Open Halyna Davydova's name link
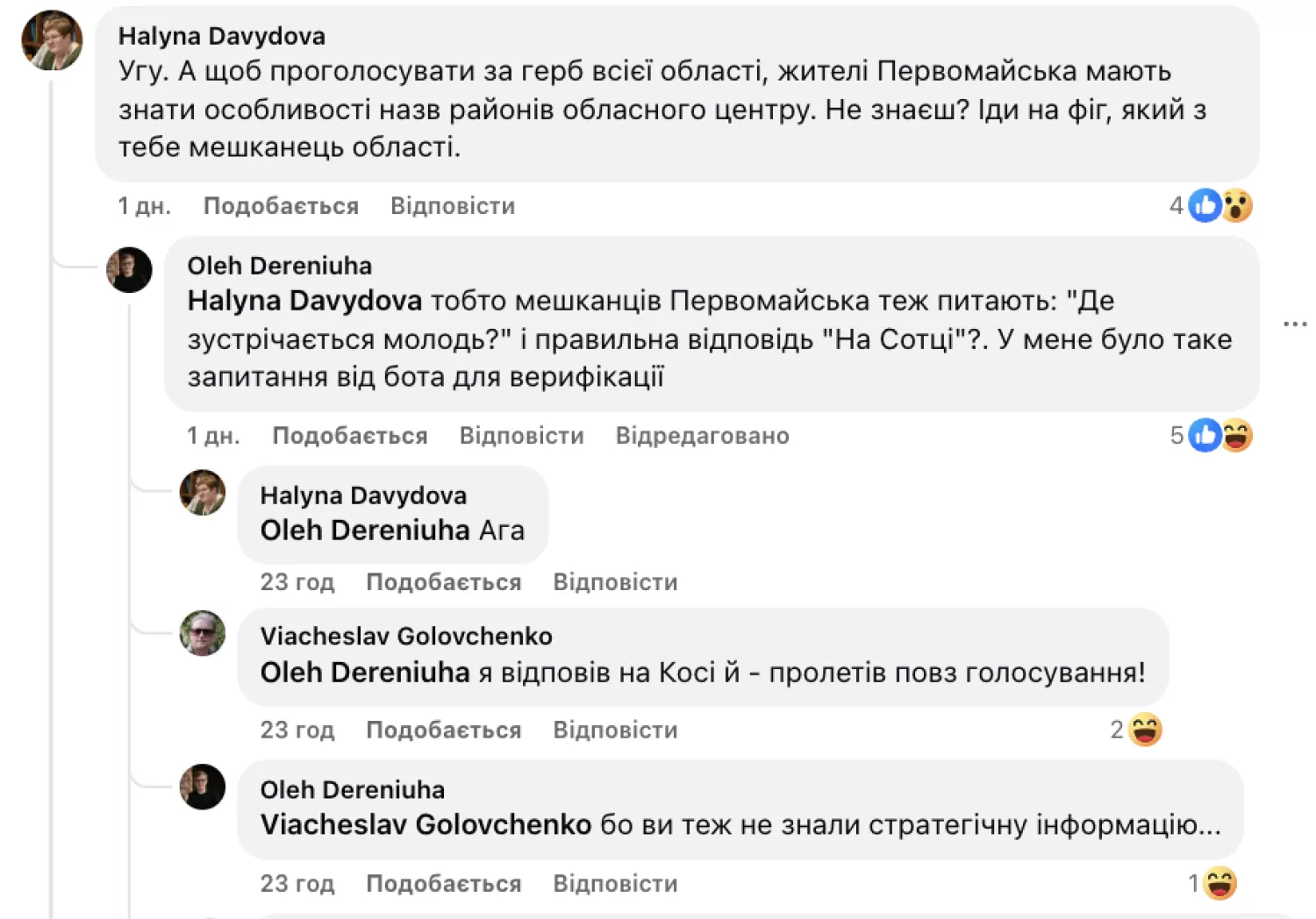Viewport: 1316px width, 919px height. [221, 36]
